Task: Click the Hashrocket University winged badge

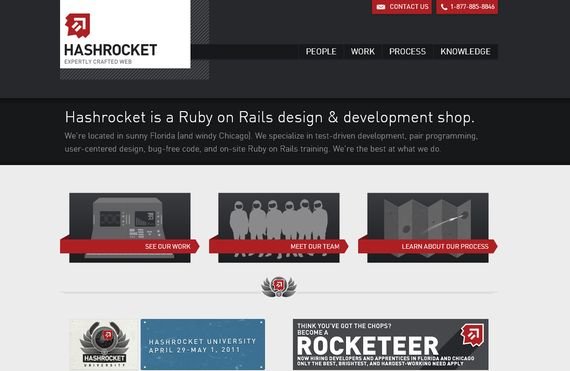Action: (104, 344)
